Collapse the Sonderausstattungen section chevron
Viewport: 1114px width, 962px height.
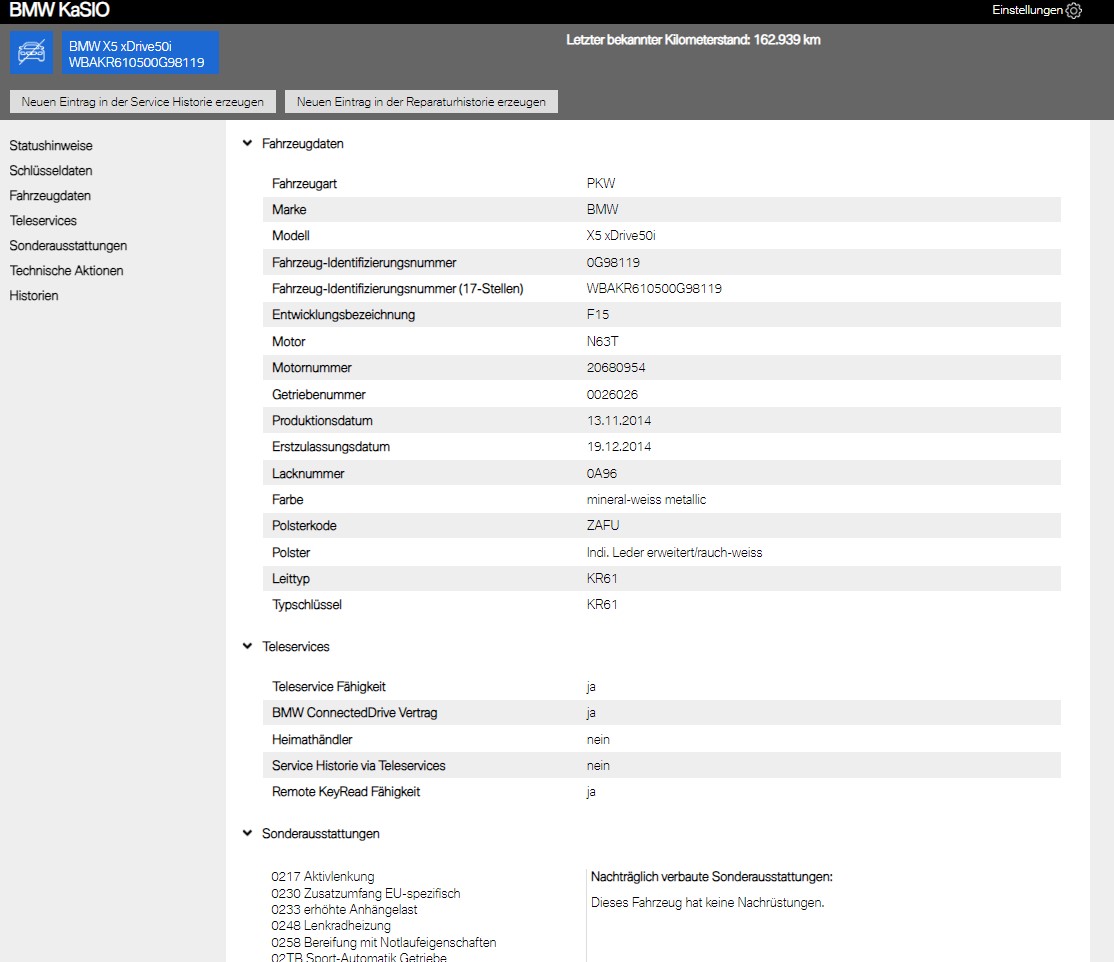247,833
